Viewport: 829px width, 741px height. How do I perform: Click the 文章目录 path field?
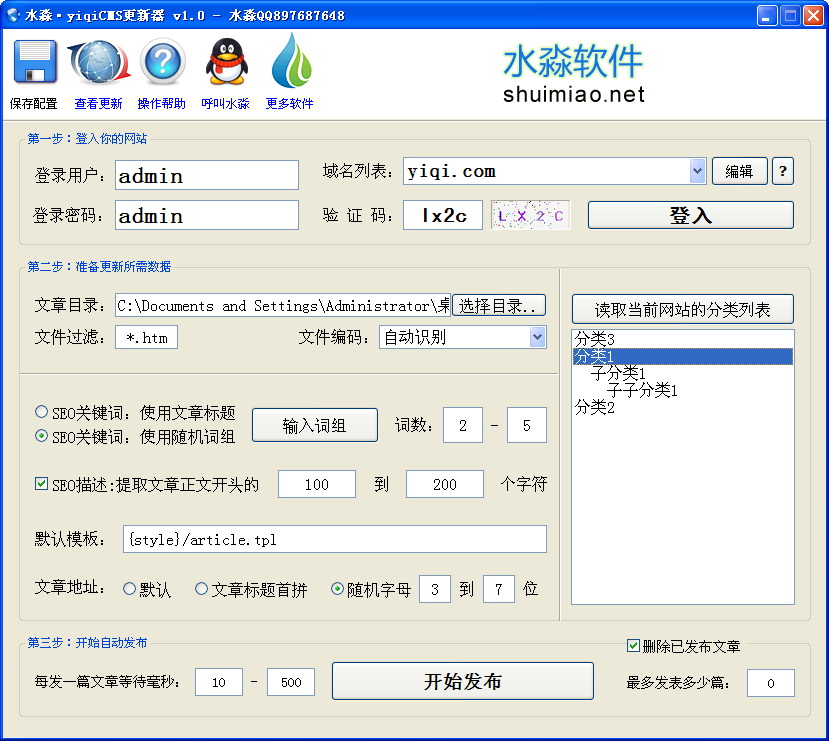(x=283, y=305)
